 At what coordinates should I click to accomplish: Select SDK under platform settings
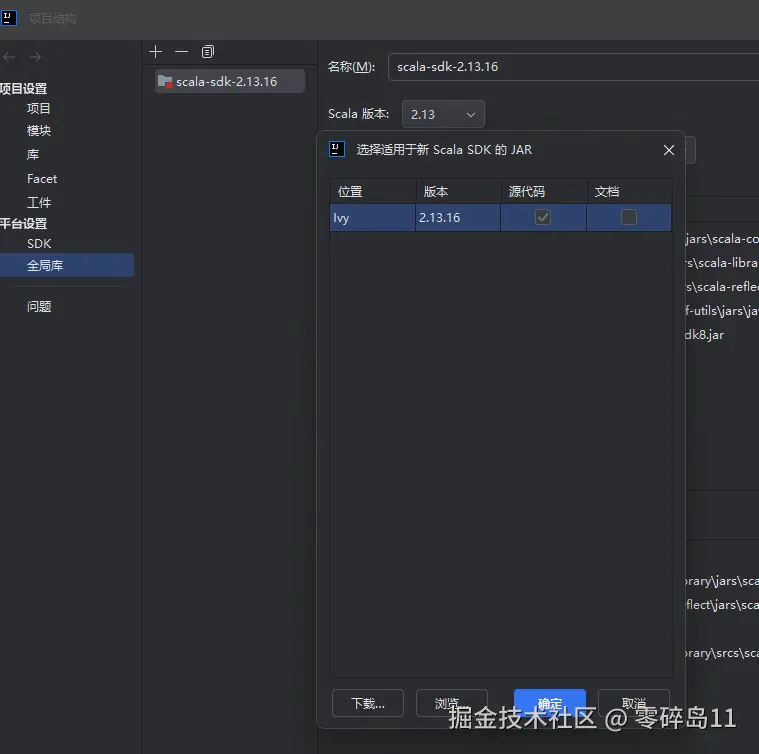point(39,244)
